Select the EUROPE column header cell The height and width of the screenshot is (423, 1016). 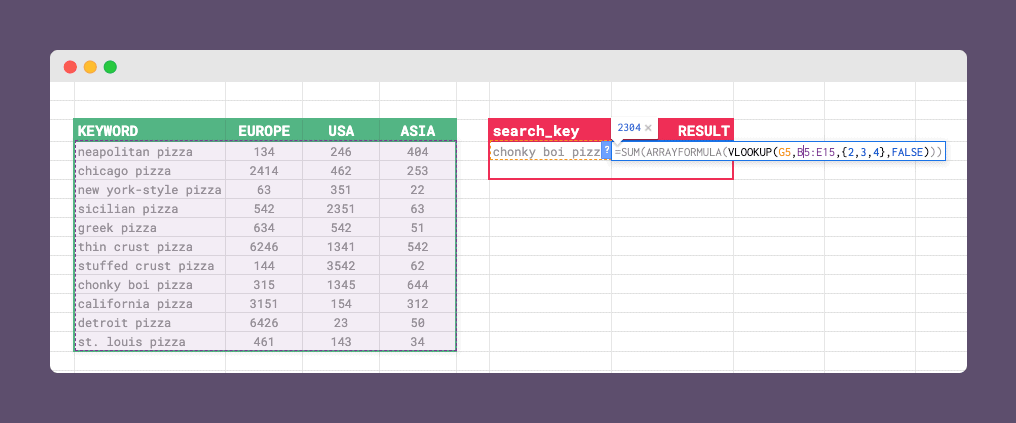pyautogui.click(x=264, y=130)
